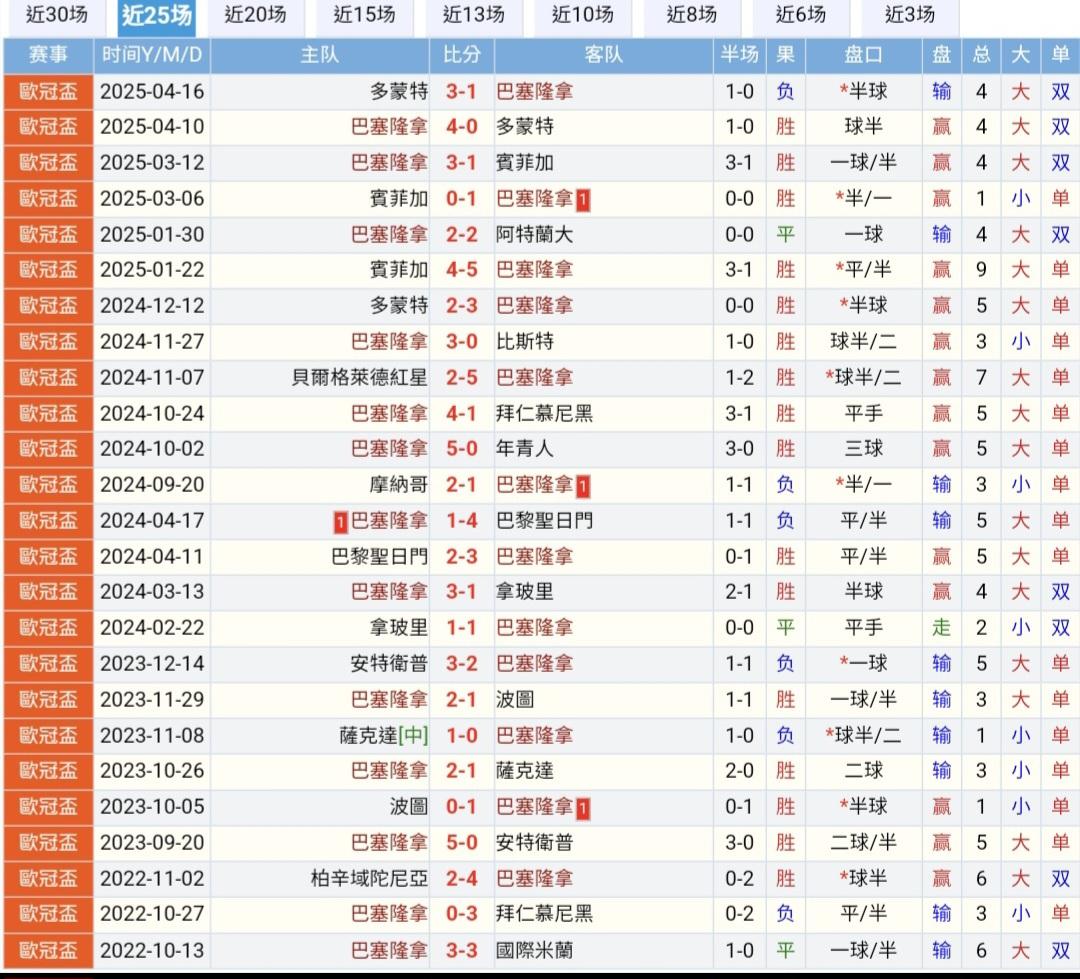This screenshot has height=979, width=1080.
Task: Click away team 國際米蘭
Action: (534, 950)
